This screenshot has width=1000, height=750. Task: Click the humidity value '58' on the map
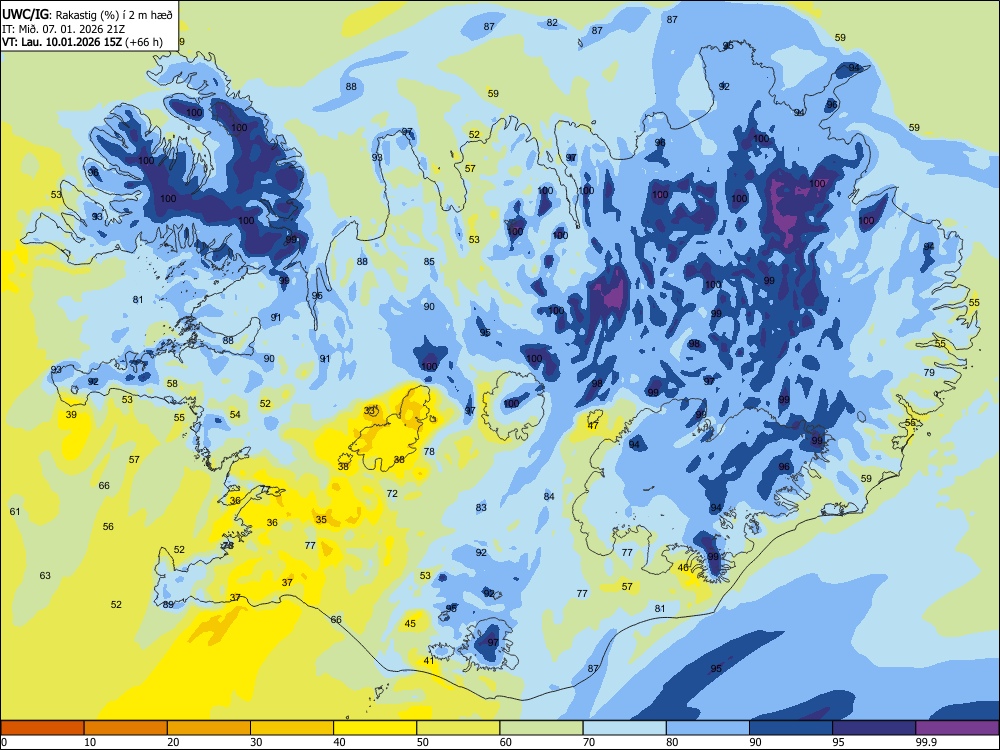coord(172,383)
